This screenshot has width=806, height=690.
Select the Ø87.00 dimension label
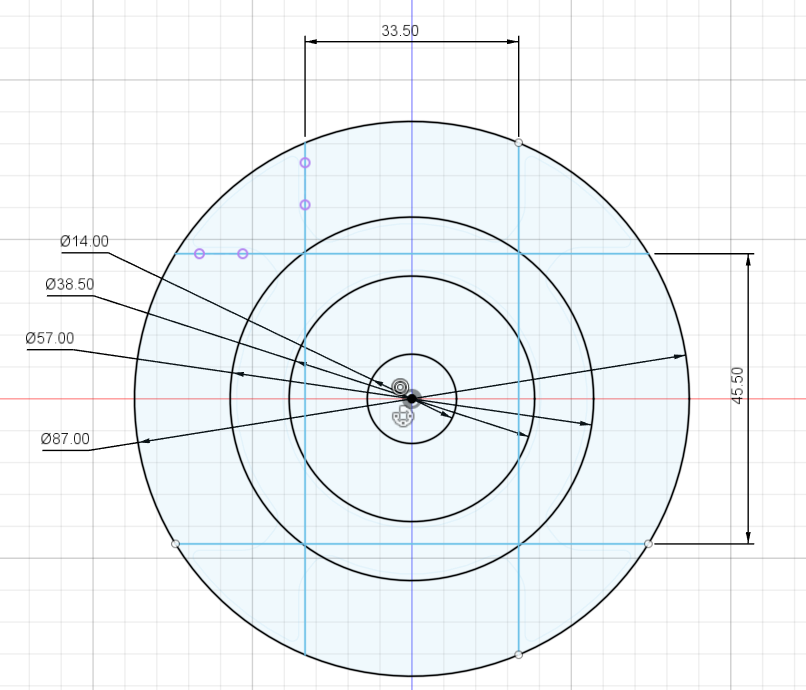[64, 439]
